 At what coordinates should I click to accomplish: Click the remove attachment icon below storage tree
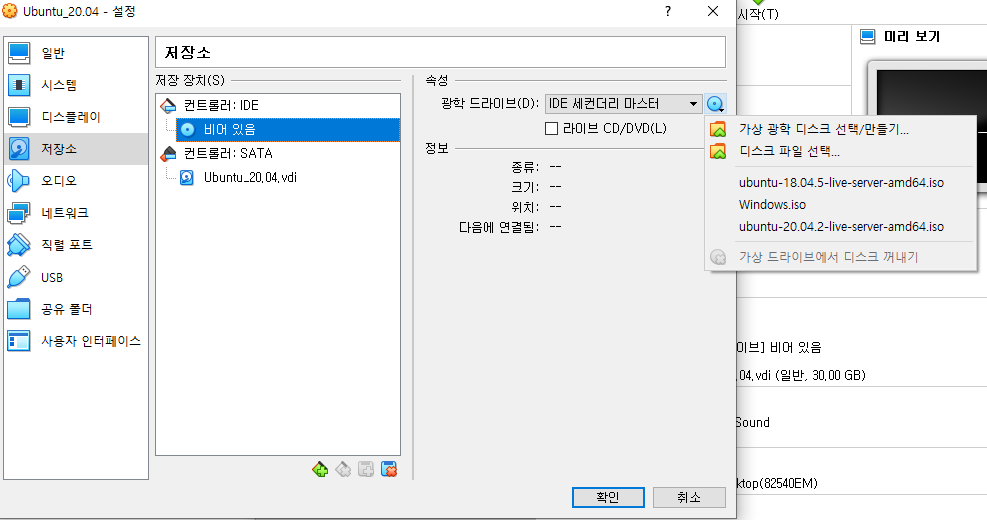tap(389, 469)
